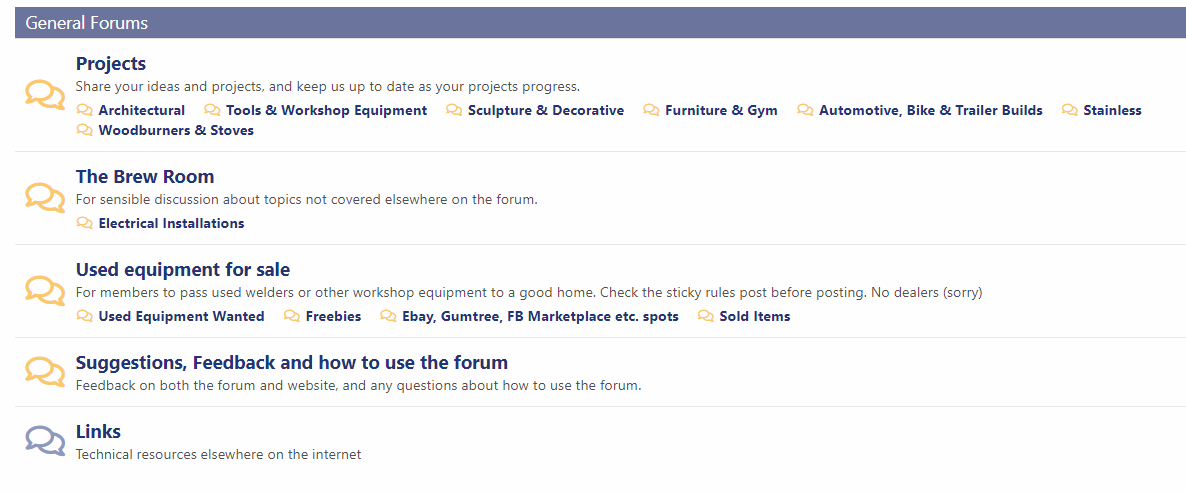This screenshot has width=1186, height=494.
Task: Open The Brew Room forum
Action: (145, 176)
